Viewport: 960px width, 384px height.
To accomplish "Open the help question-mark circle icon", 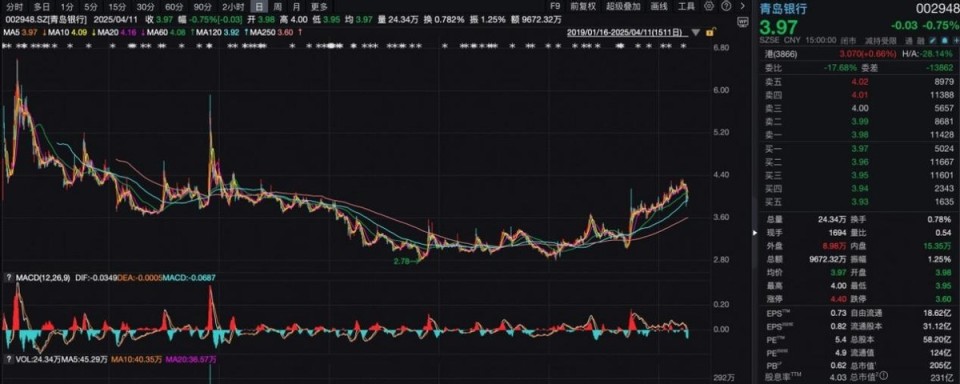I will click(x=725, y=7).
